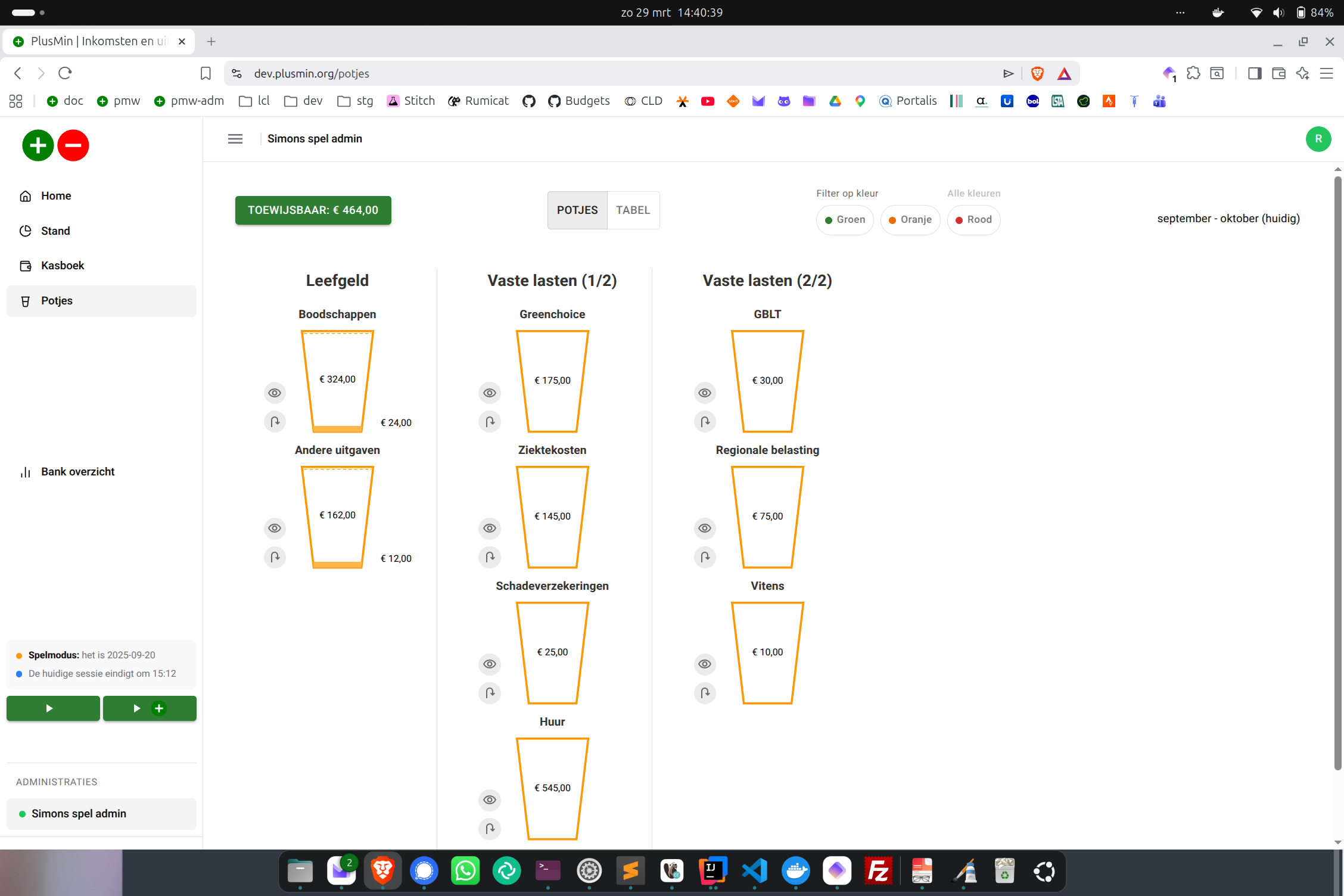The height and width of the screenshot is (896, 1344).
Task: Open the hamburger sidebar menu
Action: coord(235,139)
